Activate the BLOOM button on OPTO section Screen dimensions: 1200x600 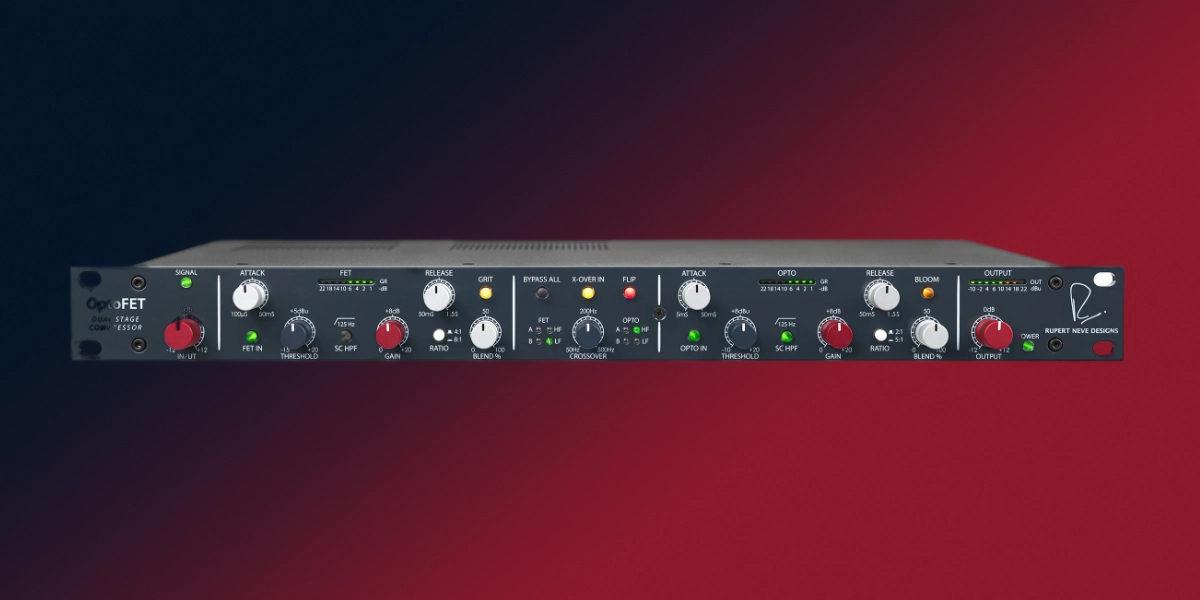pos(928,292)
